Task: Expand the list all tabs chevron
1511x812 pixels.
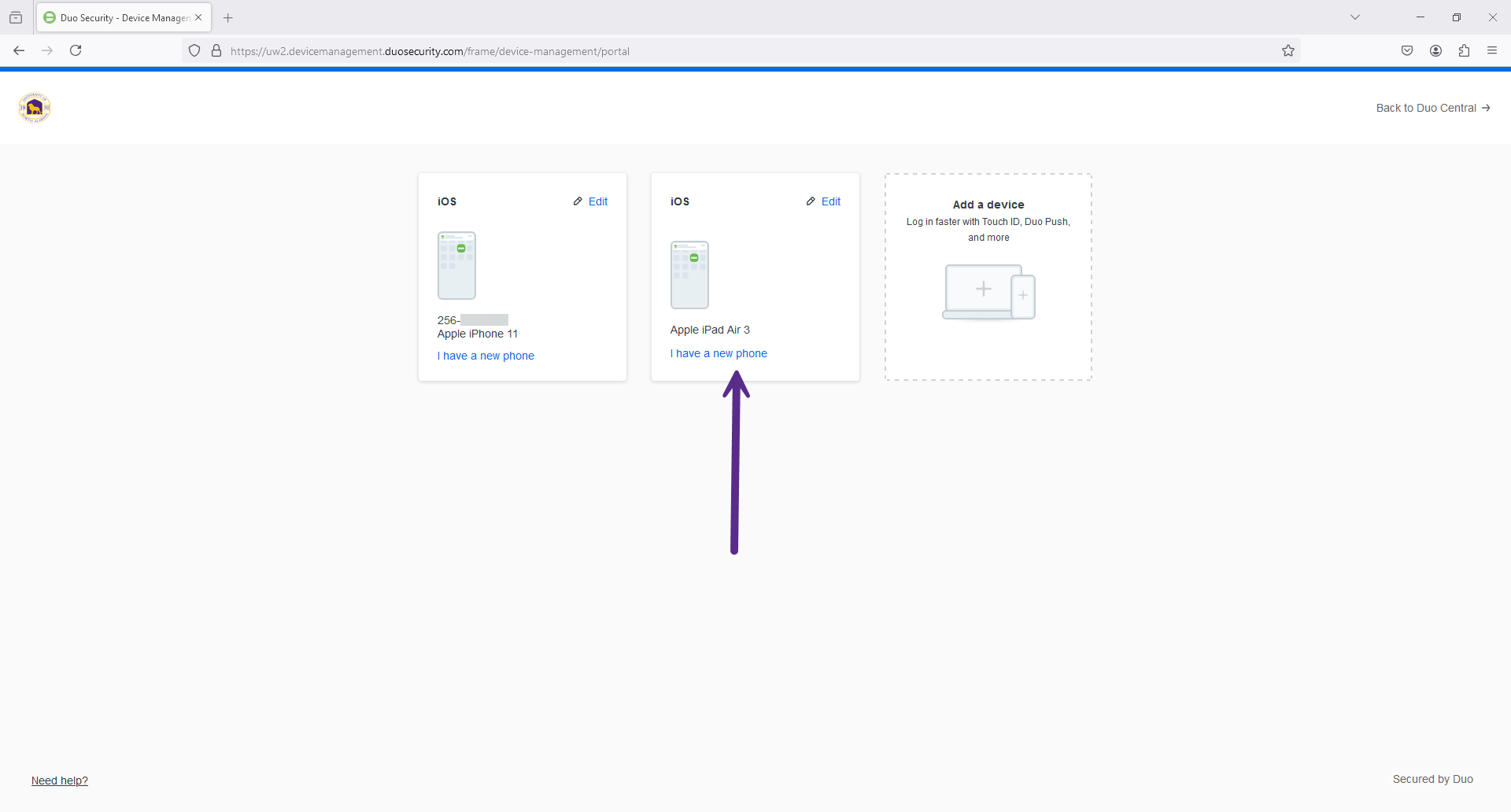Action: pos(1355,17)
